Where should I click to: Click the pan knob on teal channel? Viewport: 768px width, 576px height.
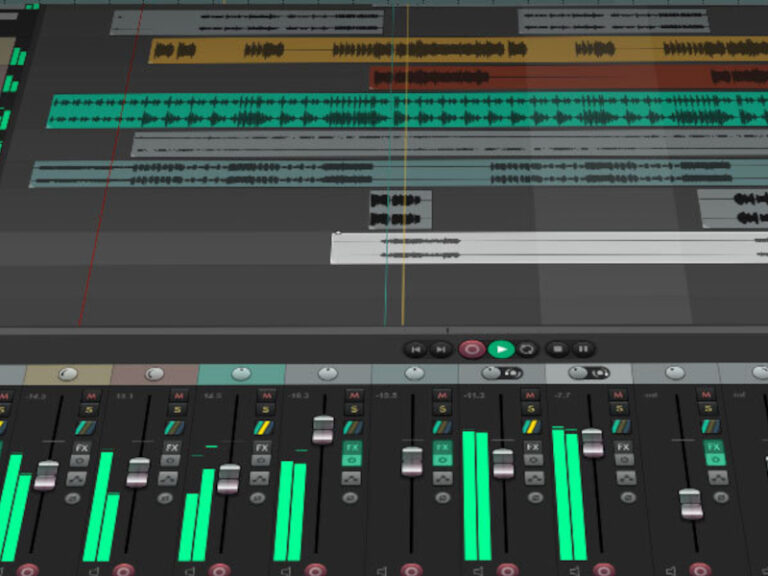[x=241, y=374]
